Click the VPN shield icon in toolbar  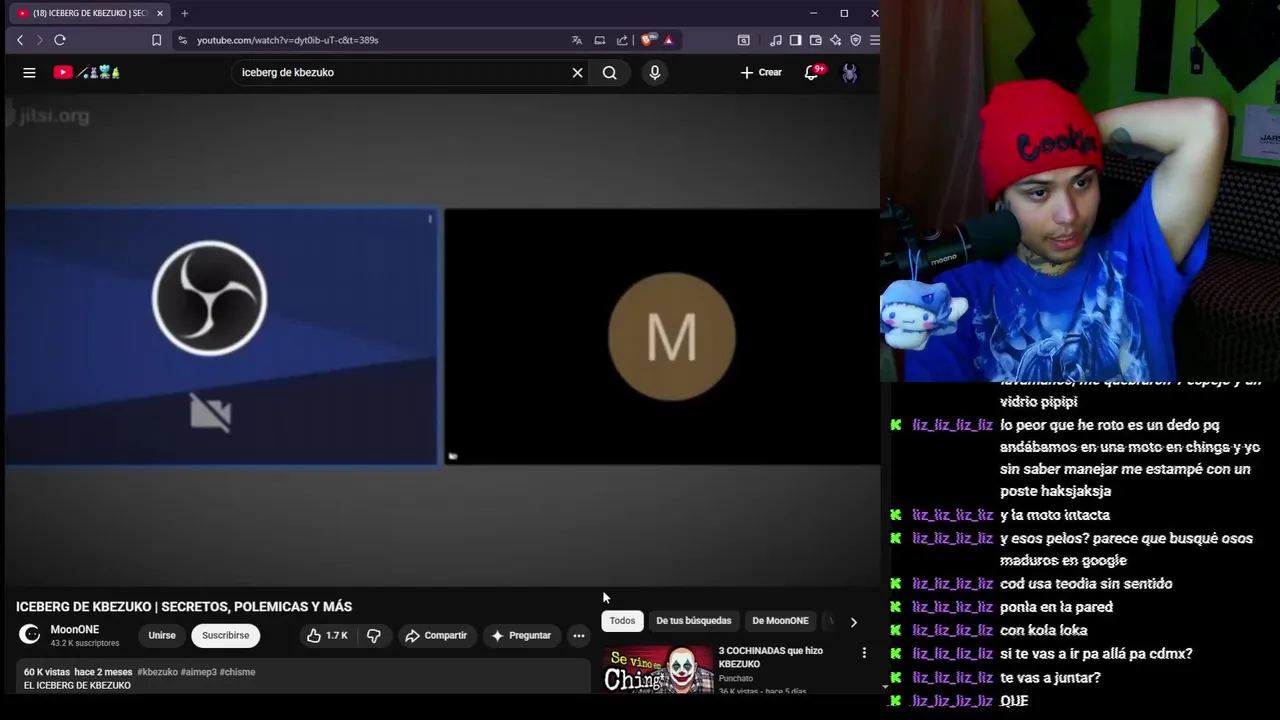click(856, 40)
